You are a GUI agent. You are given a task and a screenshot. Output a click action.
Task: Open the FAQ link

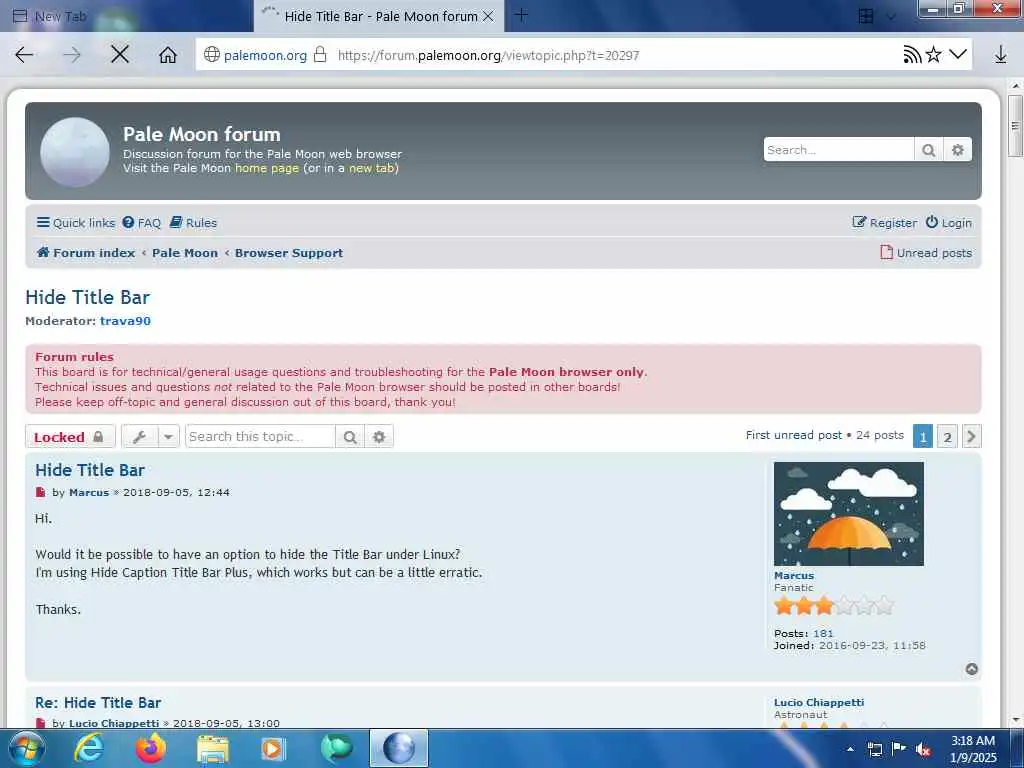pyautogui.click(x=142, y=223)
